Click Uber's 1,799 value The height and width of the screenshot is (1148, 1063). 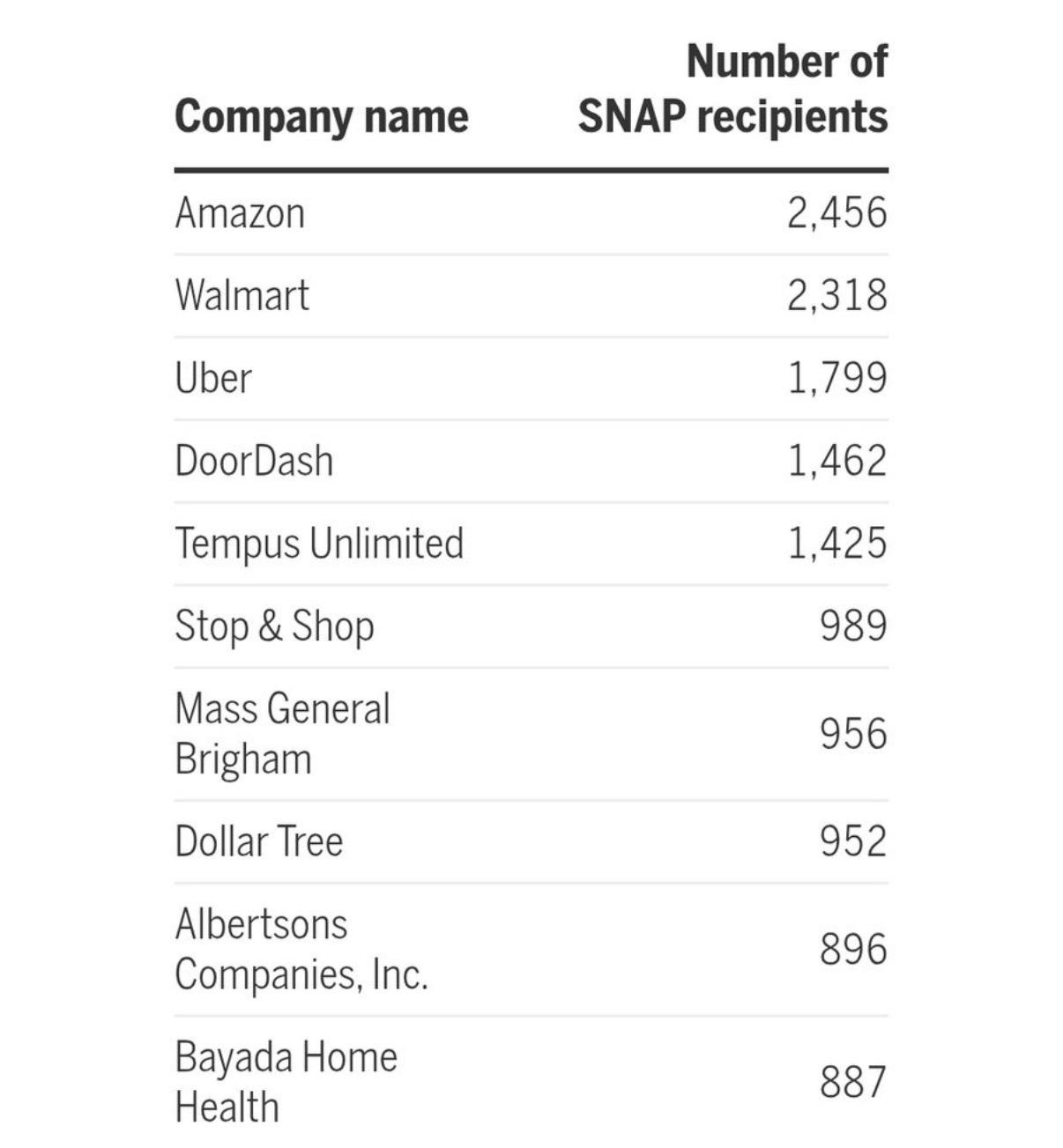click(836, 378)
